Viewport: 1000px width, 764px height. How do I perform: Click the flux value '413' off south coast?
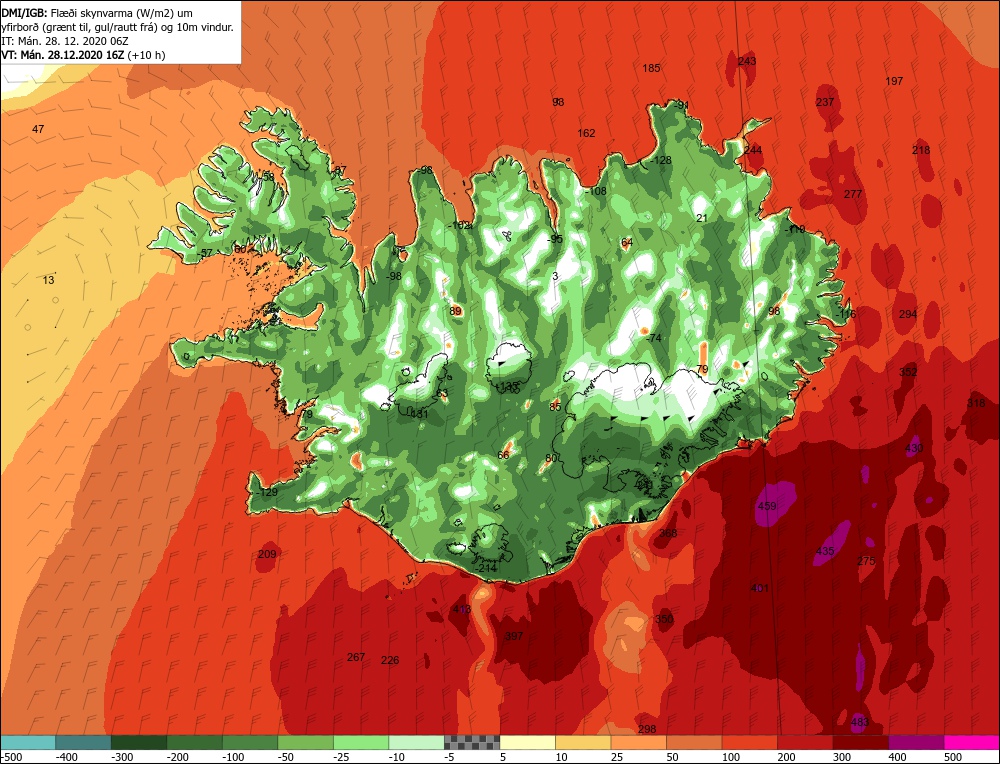point(461,610)
